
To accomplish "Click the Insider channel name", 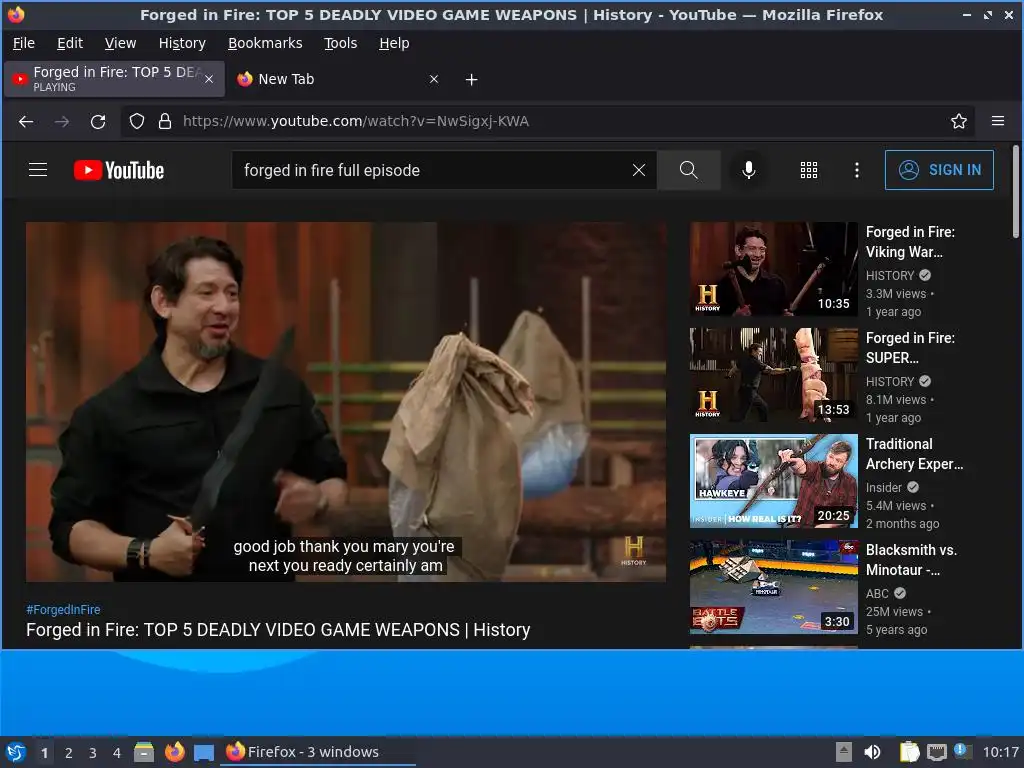I will (884, 487).
